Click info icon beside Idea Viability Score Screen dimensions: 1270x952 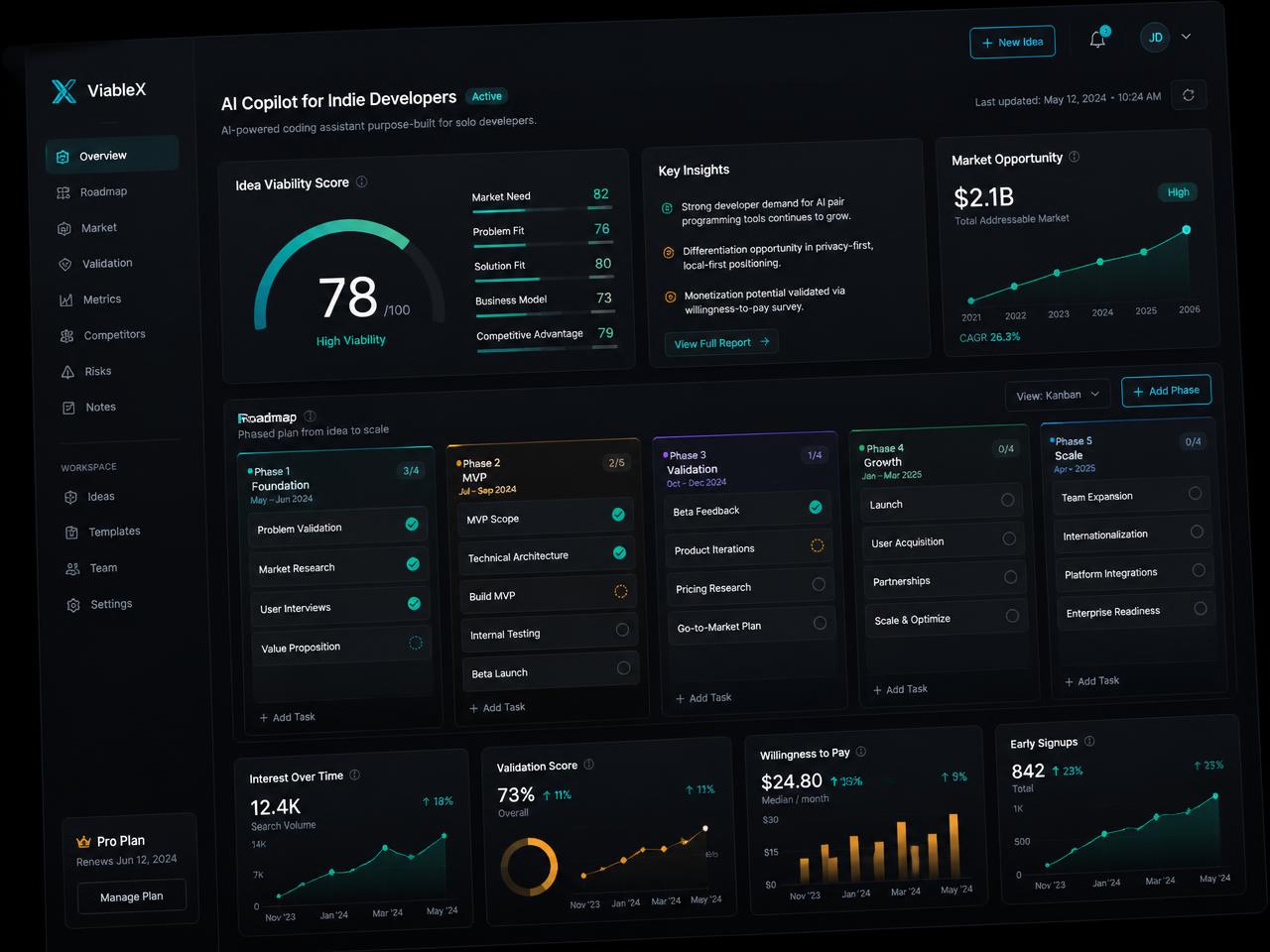[361, 181]
